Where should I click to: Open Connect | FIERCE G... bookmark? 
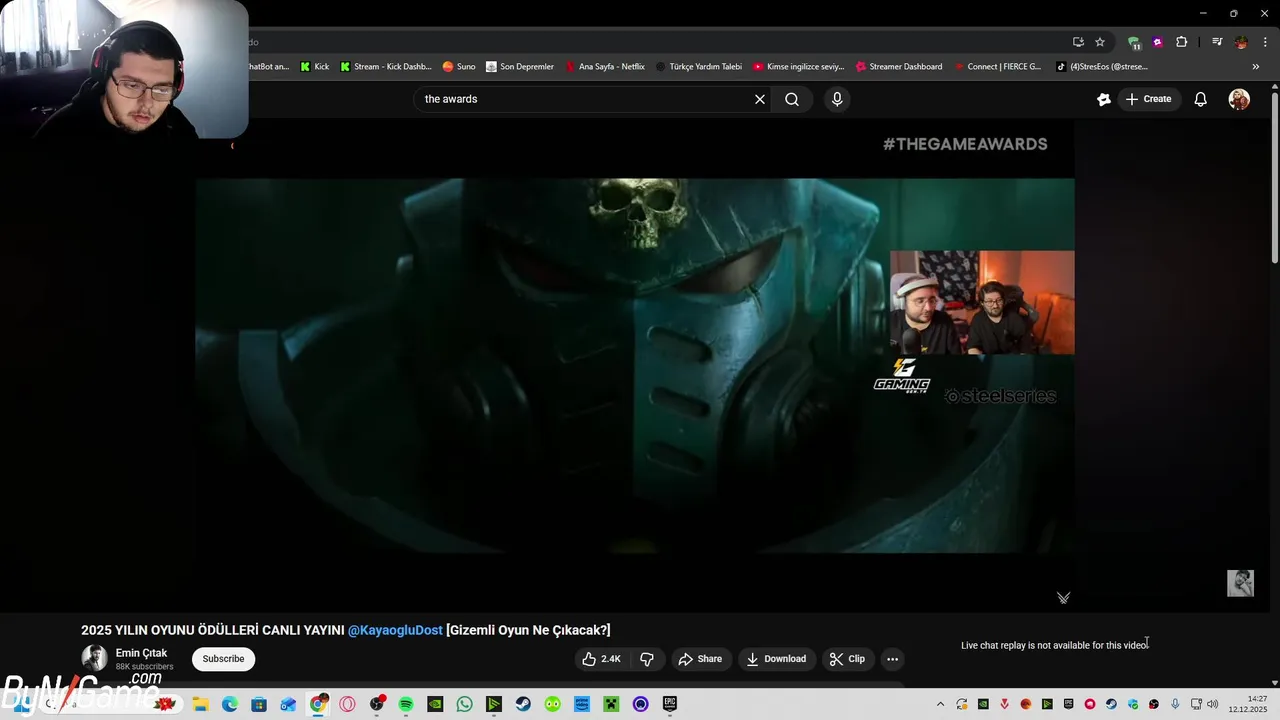pyautogui.click(x=997, y=67)
